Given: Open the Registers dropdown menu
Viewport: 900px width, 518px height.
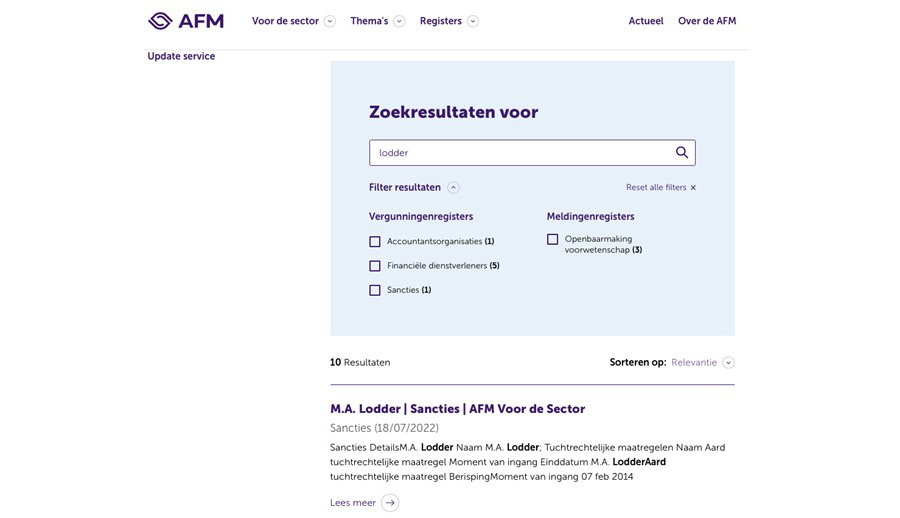Looking at the screenshot, I should (x=473, y=21).
